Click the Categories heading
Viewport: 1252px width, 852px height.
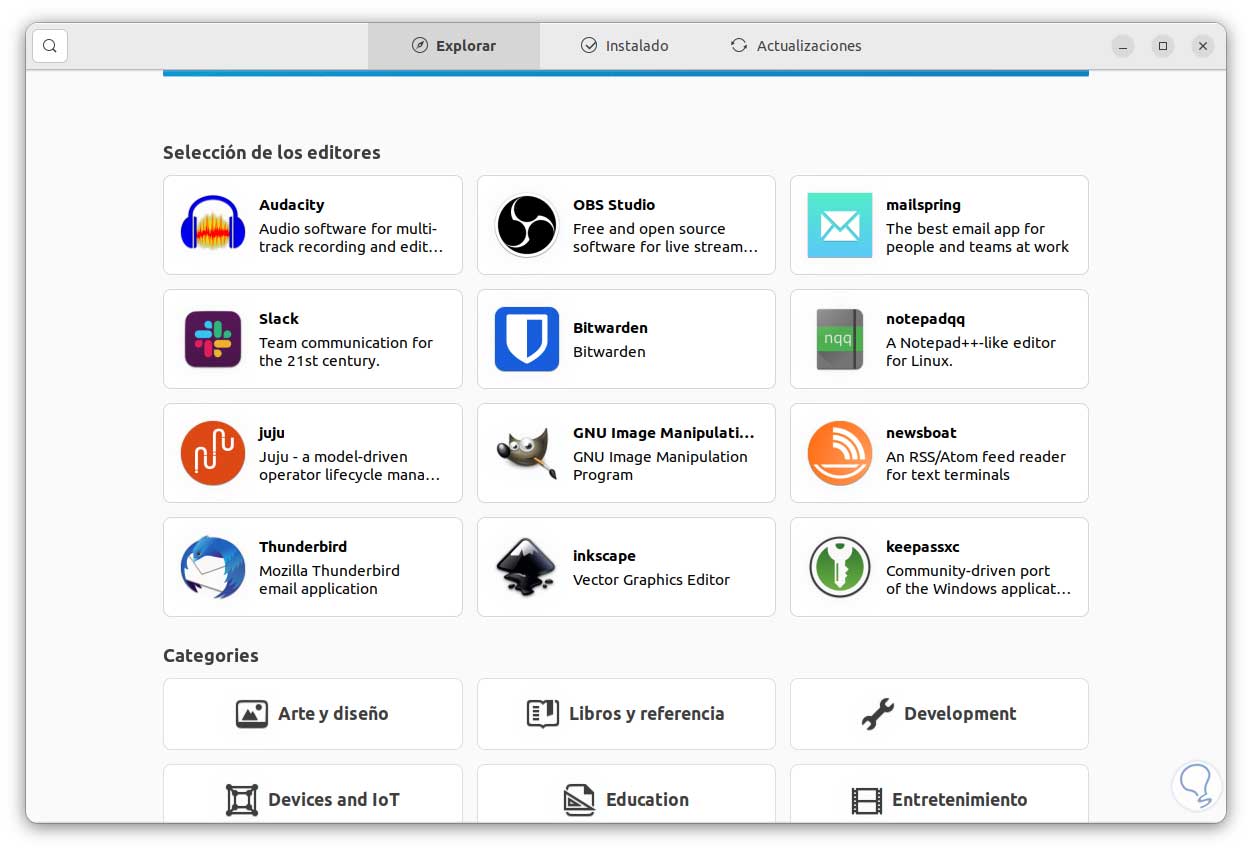211,656
